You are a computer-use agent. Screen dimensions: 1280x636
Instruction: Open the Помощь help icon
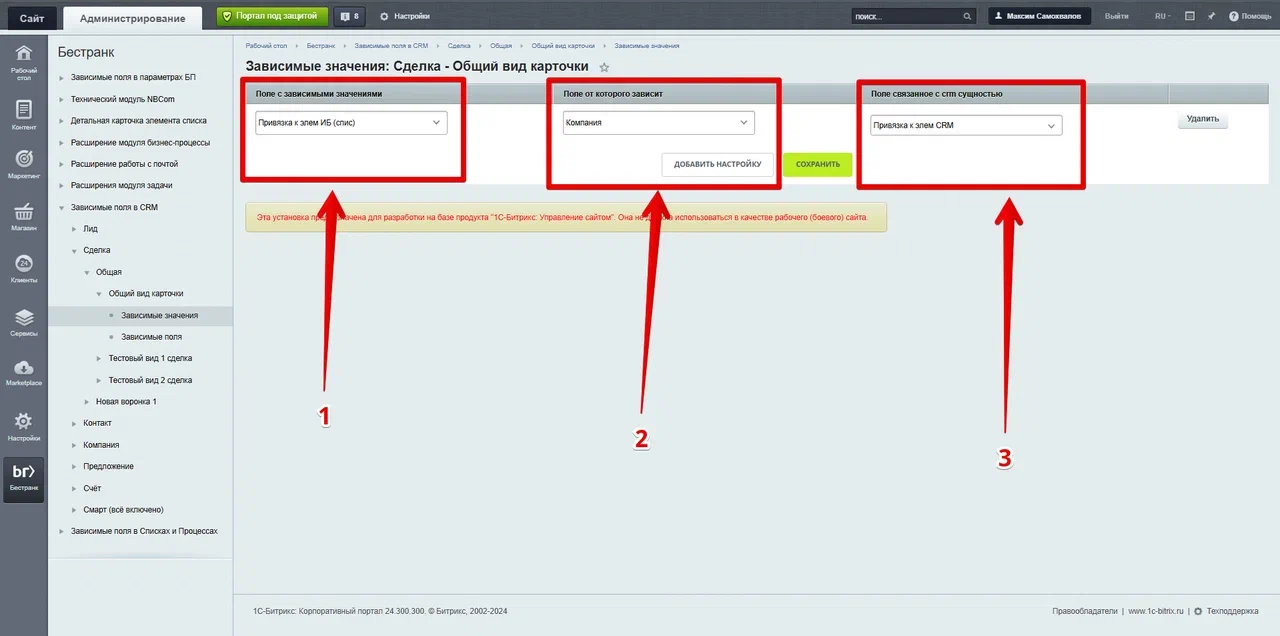point(1234,16)
